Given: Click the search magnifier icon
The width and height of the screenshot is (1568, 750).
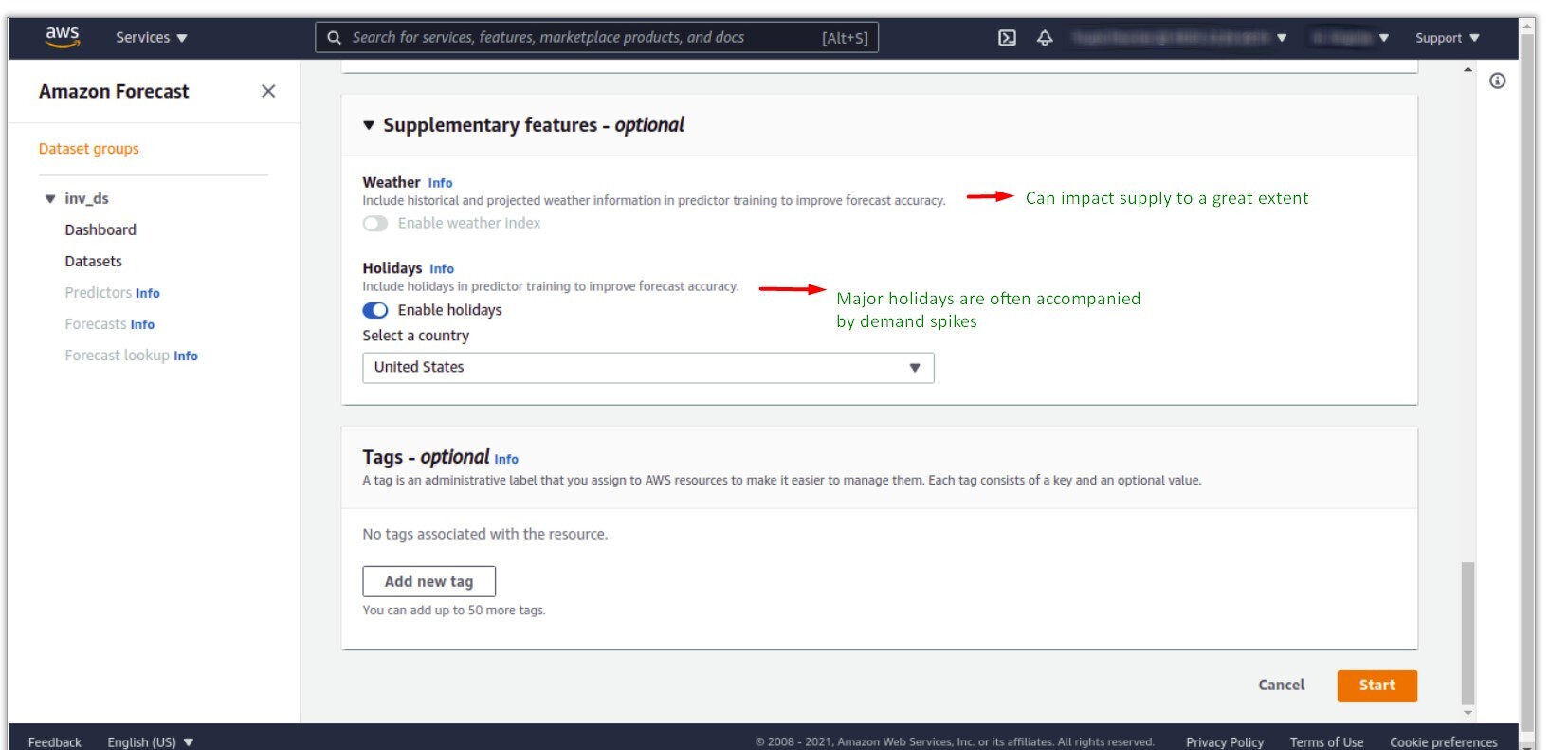Looking at the screenshot, I should [334, 38].
